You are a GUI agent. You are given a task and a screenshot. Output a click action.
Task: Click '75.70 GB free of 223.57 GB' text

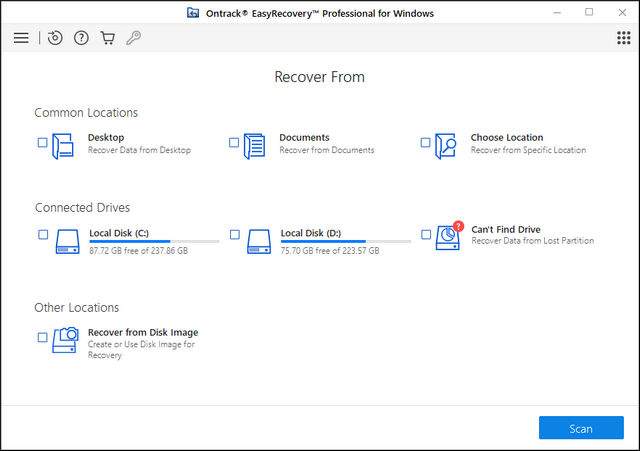click(x=330, y=251)
